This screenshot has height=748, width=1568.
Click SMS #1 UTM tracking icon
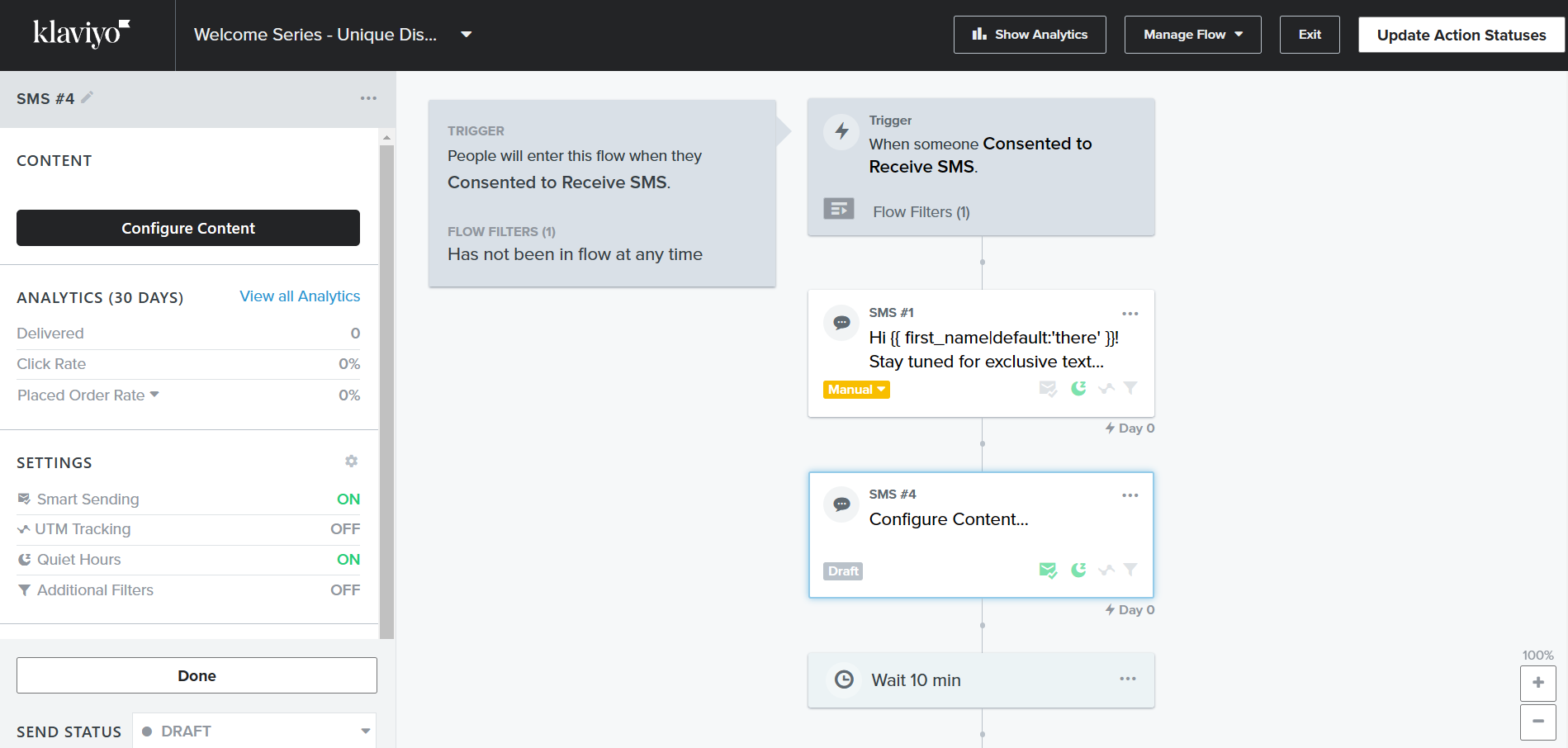1106,388
